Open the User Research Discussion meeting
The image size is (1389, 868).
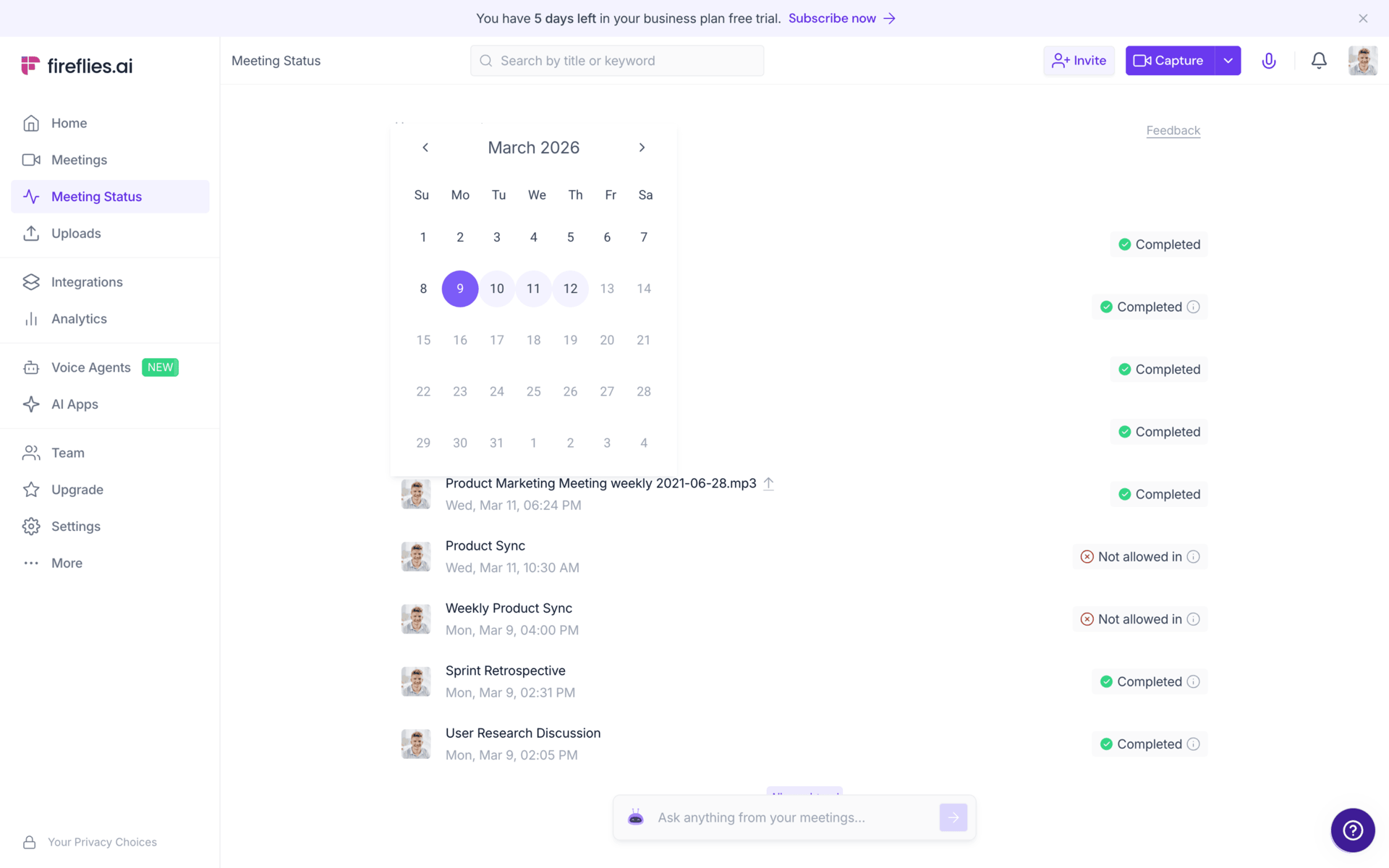point(523,733)
